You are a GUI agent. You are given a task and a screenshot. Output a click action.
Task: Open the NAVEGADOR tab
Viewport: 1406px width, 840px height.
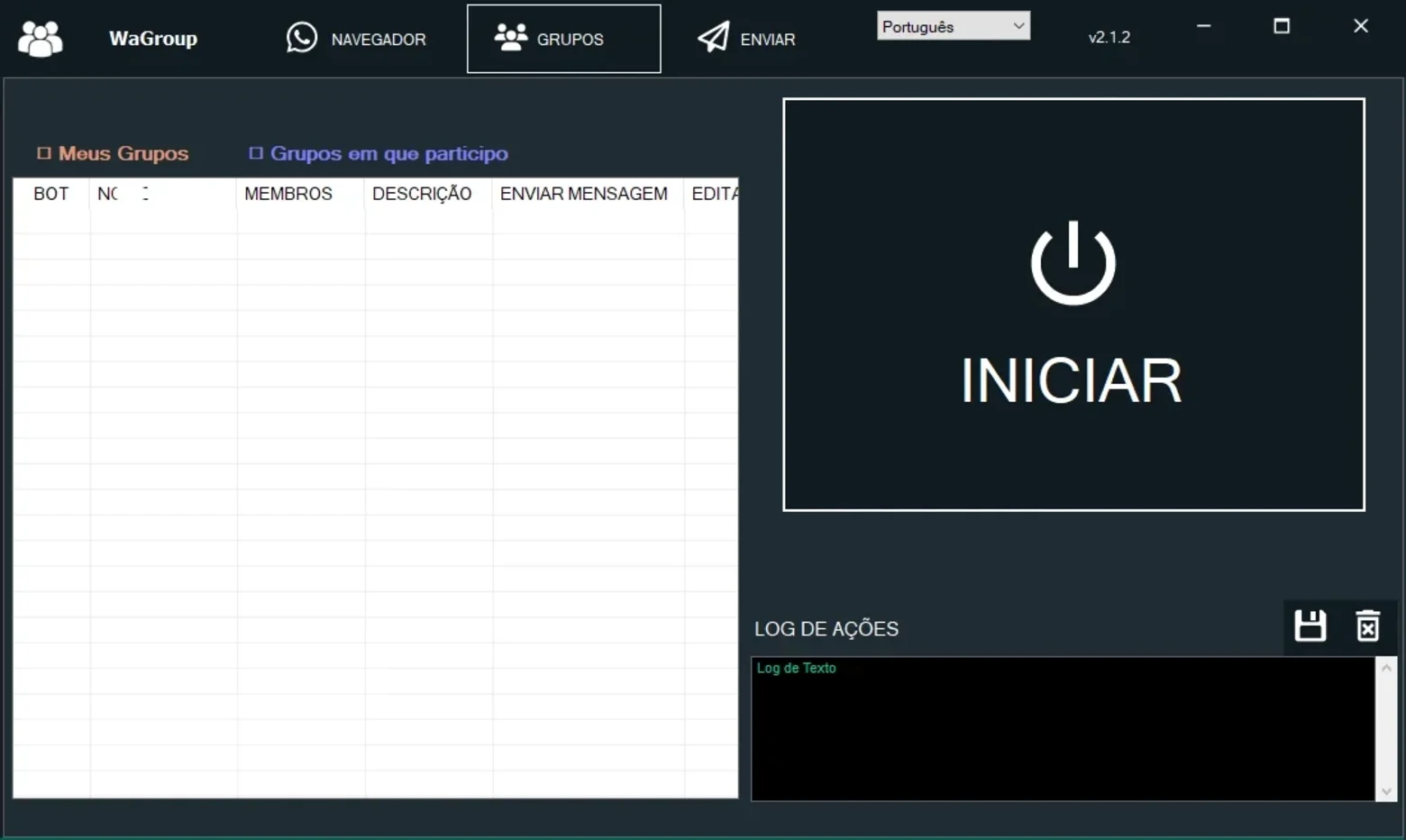coord(356,39)
